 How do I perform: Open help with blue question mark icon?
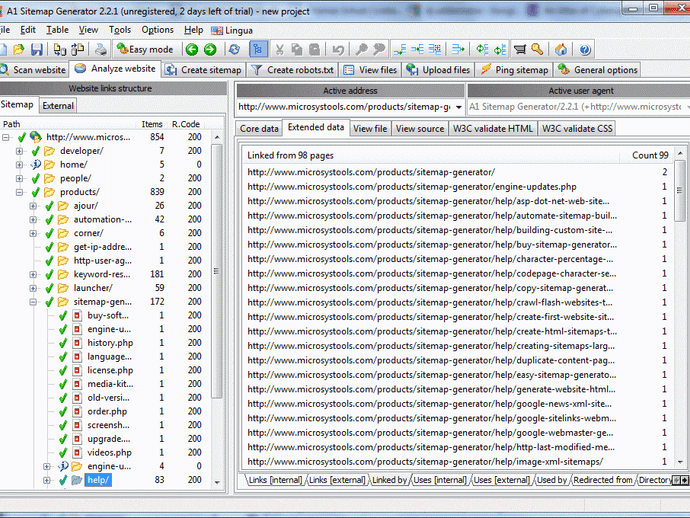[x=585, y=49]
